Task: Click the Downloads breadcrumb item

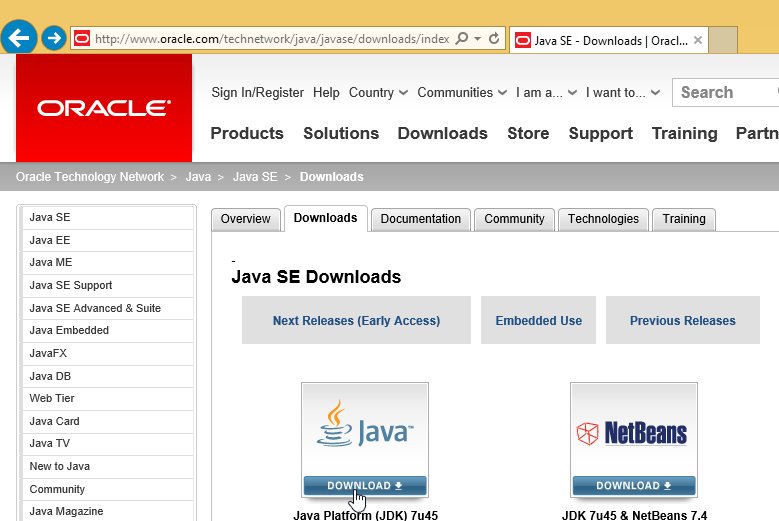Action: (331, 177)
